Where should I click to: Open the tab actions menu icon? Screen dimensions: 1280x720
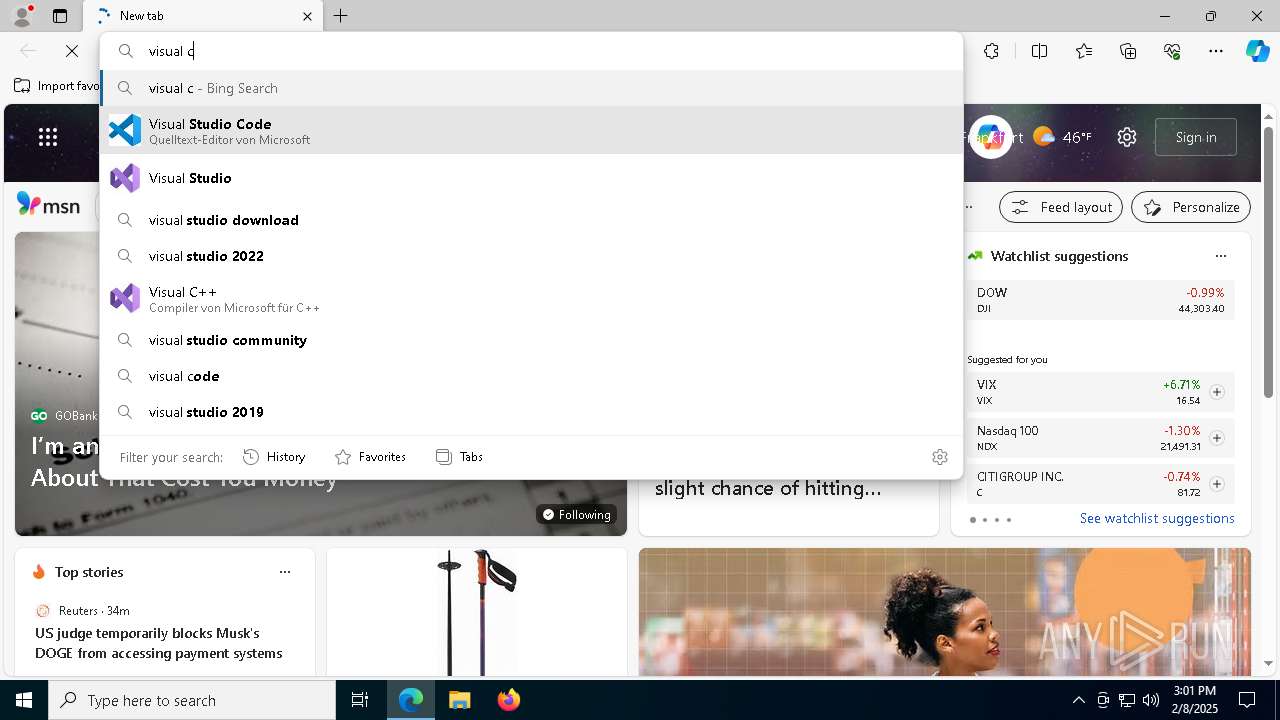[x=60, y=16]
